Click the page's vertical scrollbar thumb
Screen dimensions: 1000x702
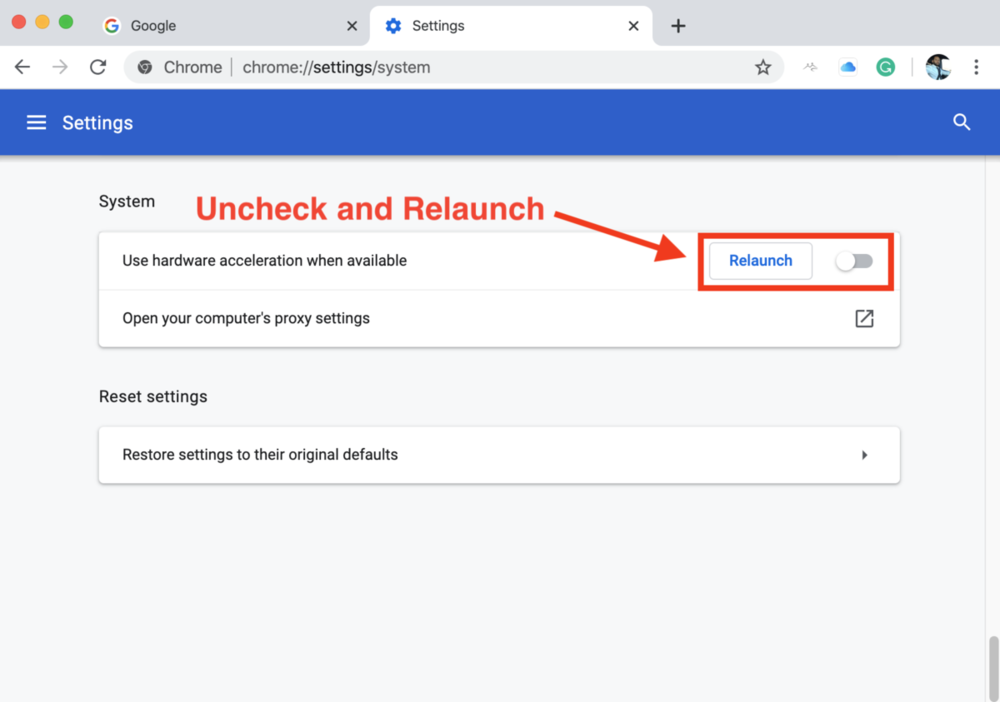point(993,668)
